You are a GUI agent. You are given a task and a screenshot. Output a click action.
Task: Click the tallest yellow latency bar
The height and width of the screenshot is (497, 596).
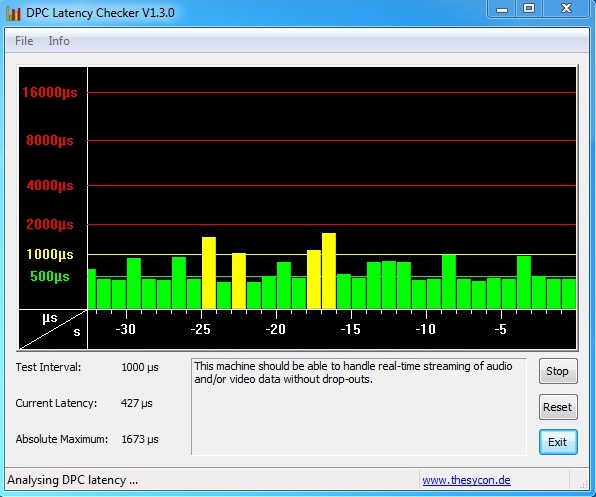pos(329,271)
